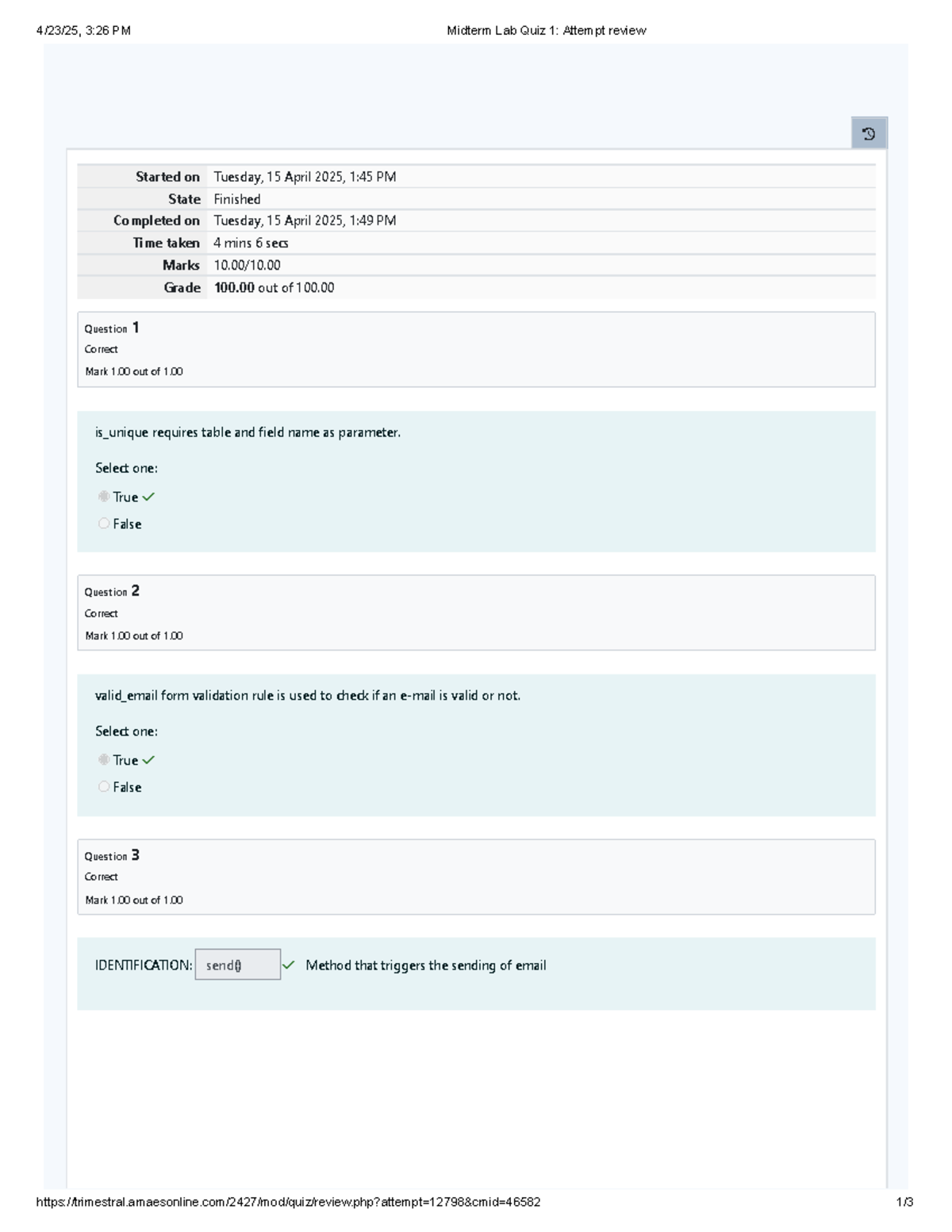Click 'Mark 1.00 out of 1.00' under Question 1
The width and height of the screenshot is (952, 1232).
point(134,371)
